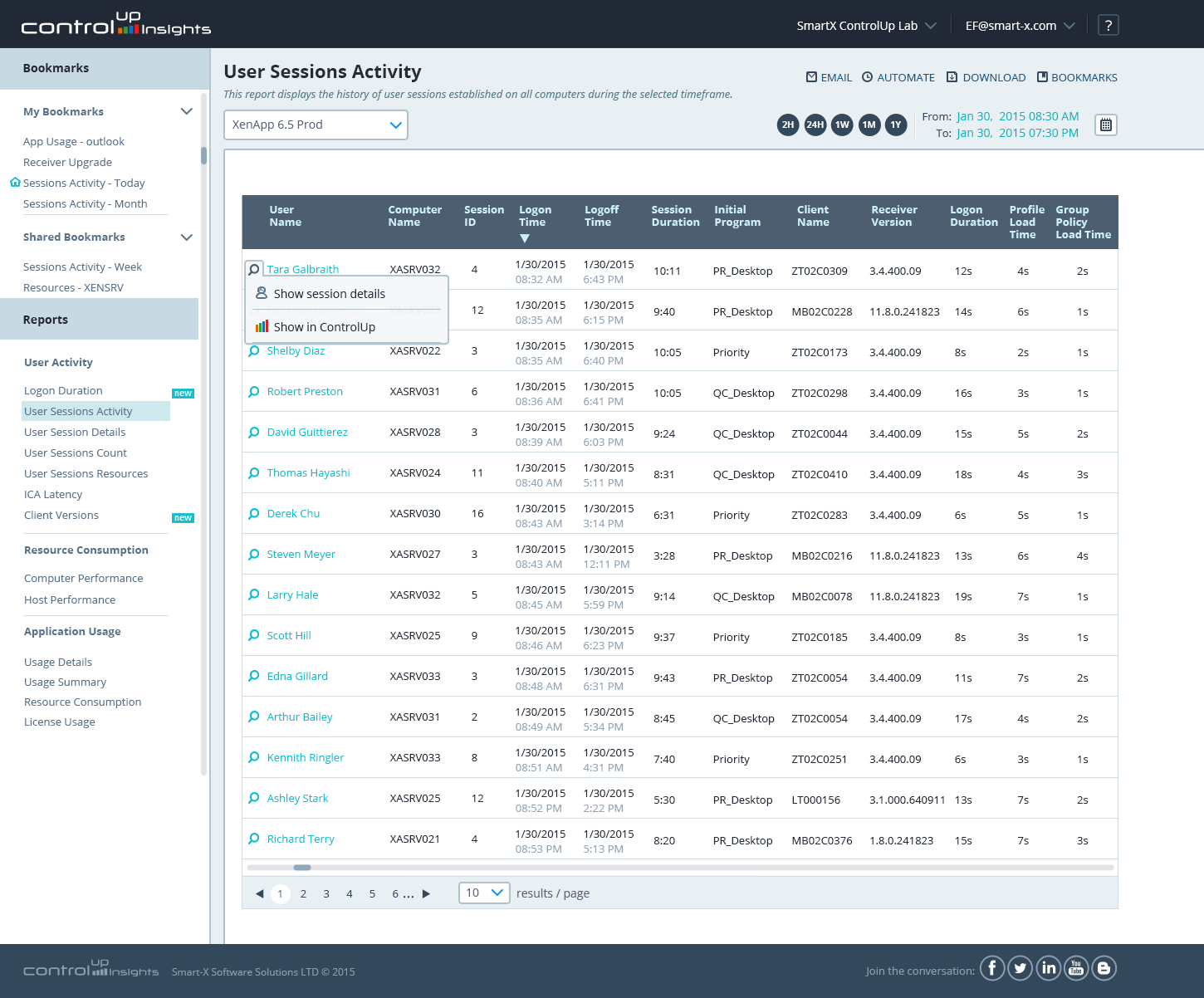Open the Resources - XENSRV shared bookmark
This screenshot has height=998, width=1204.
73,287
